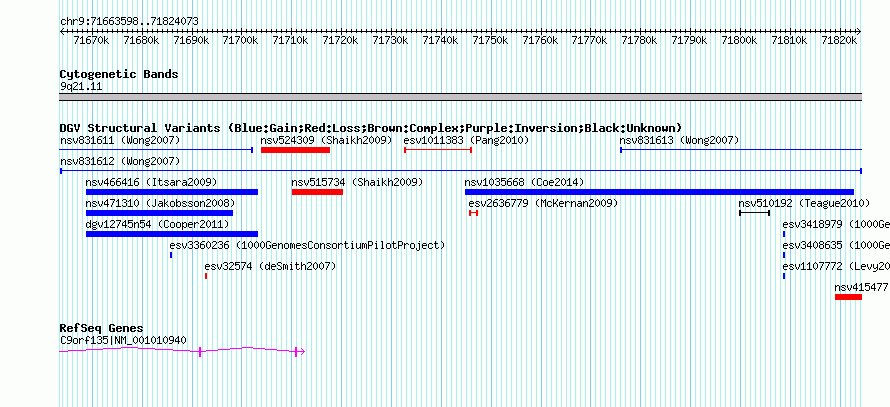The width and height of the screenshot is (890, 407).
Task: Open the nsv524309 (Shaikh2009) label
Action: click(x=326, y=140)
